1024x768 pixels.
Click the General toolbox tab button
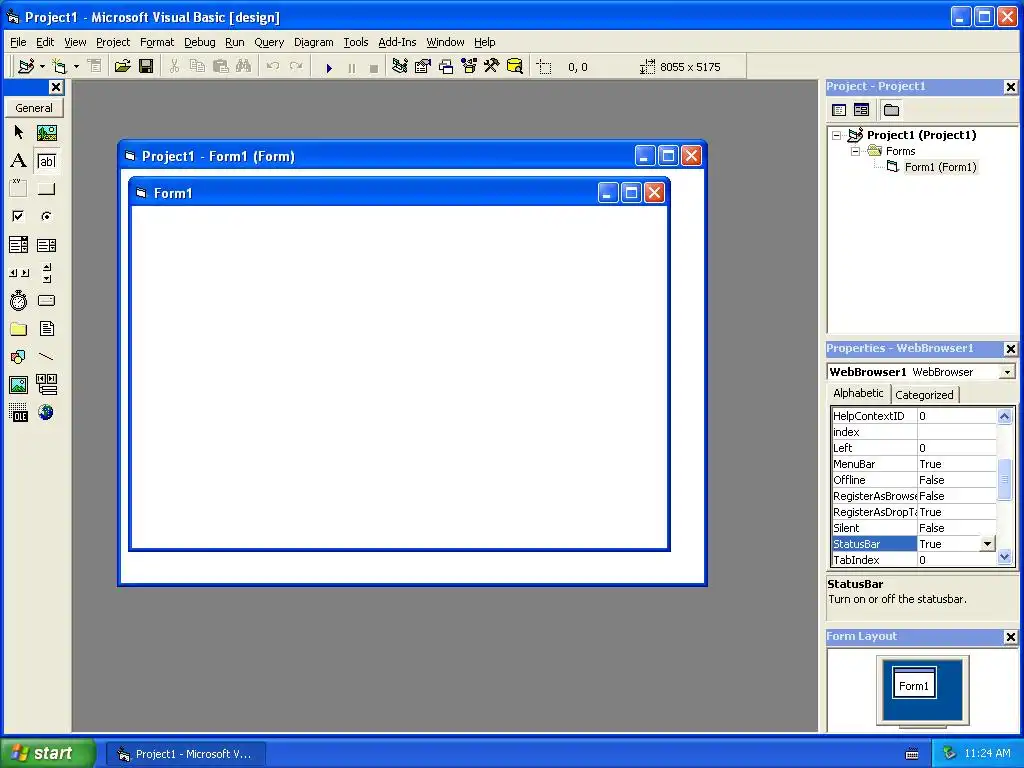coord(34,108)
